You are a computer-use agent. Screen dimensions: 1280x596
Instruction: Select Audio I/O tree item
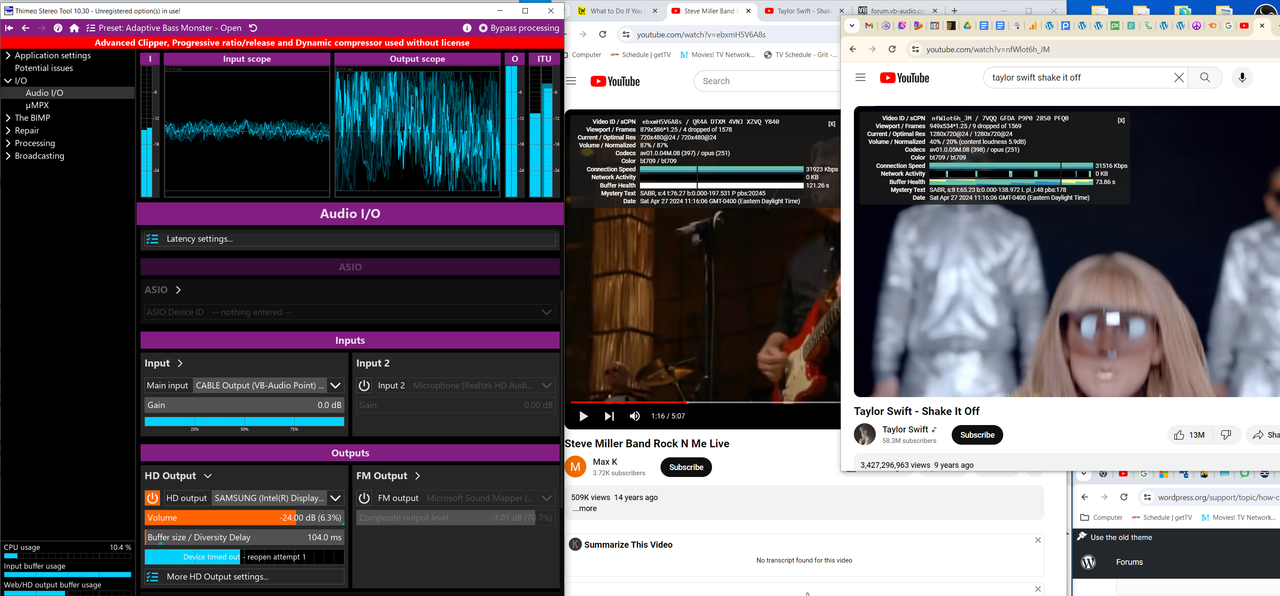[44, 93]
